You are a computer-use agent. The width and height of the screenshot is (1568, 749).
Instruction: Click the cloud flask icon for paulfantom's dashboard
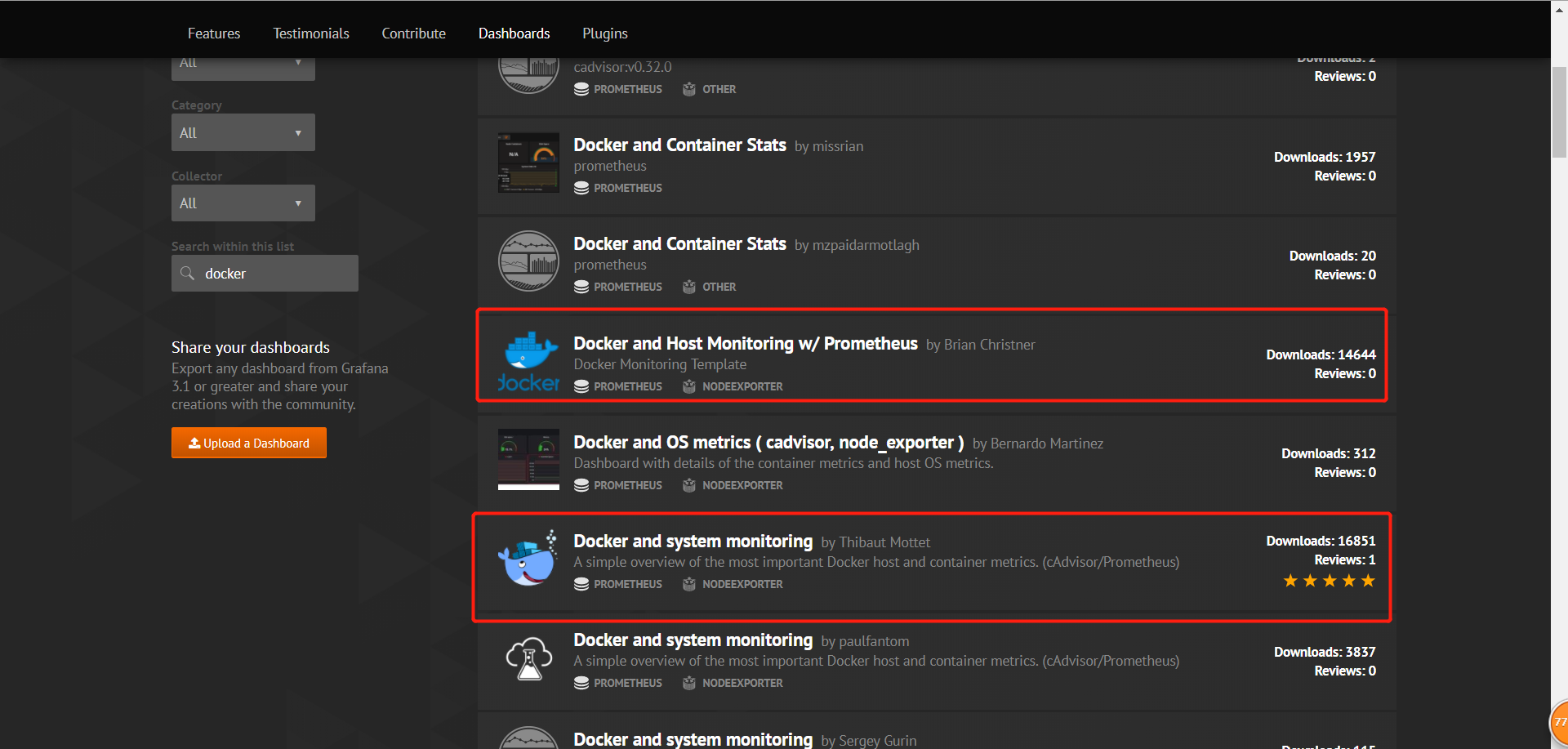pos(528,658)
